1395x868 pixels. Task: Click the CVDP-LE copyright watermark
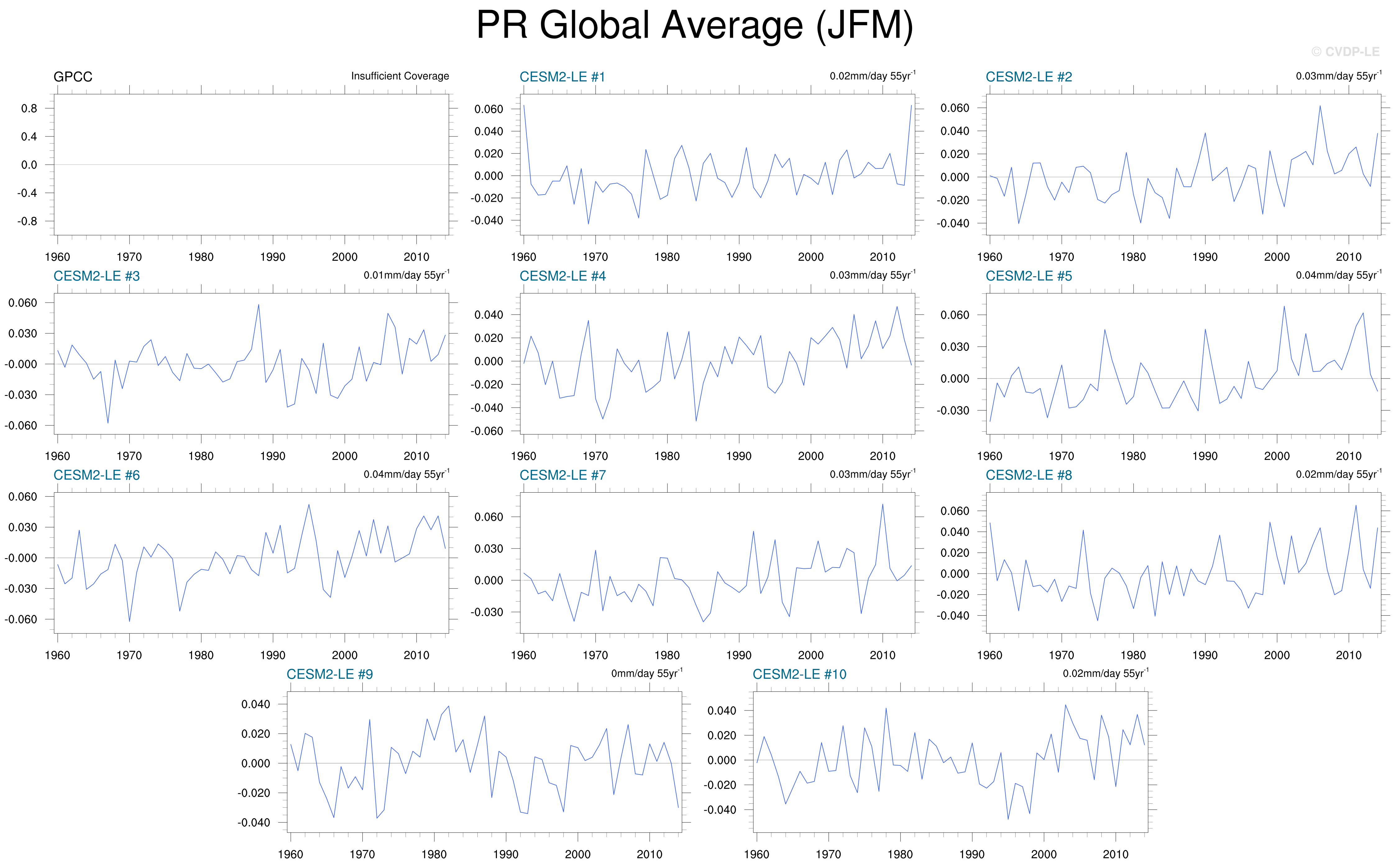point(1345,52)
